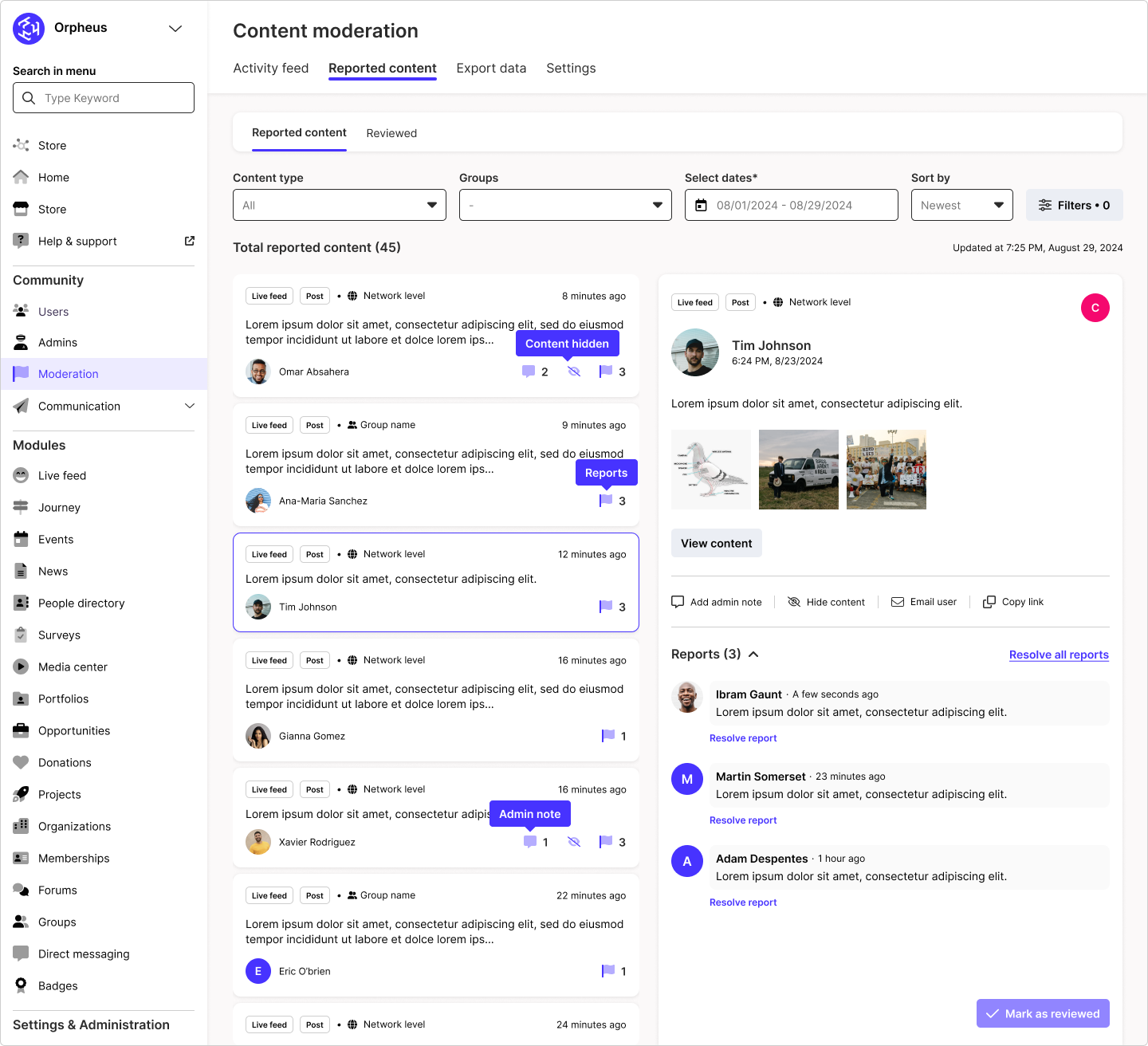This screenshot has width=1148, height=1046.
Task: Resolve Martin Somerset's report
Action: point(743,820)
